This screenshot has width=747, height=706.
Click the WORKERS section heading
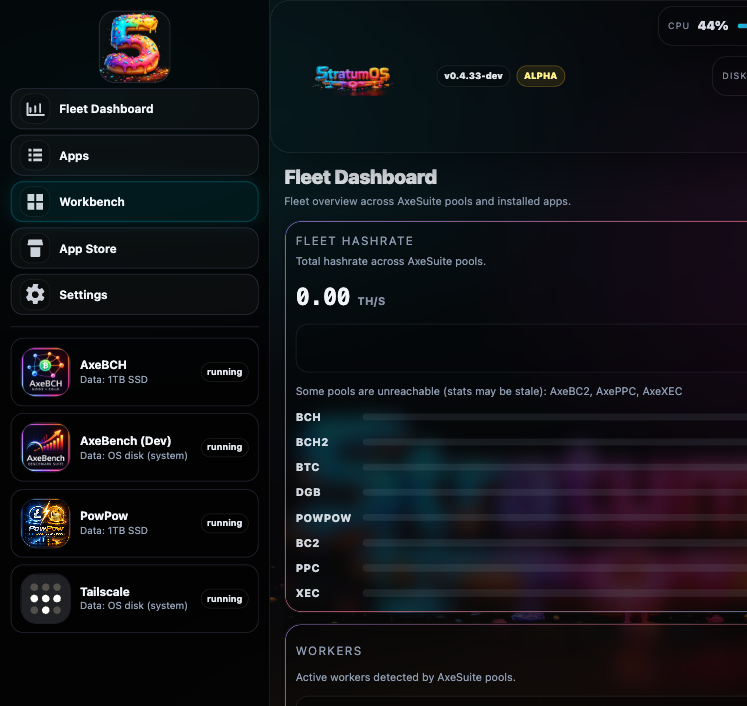(329, 651)
